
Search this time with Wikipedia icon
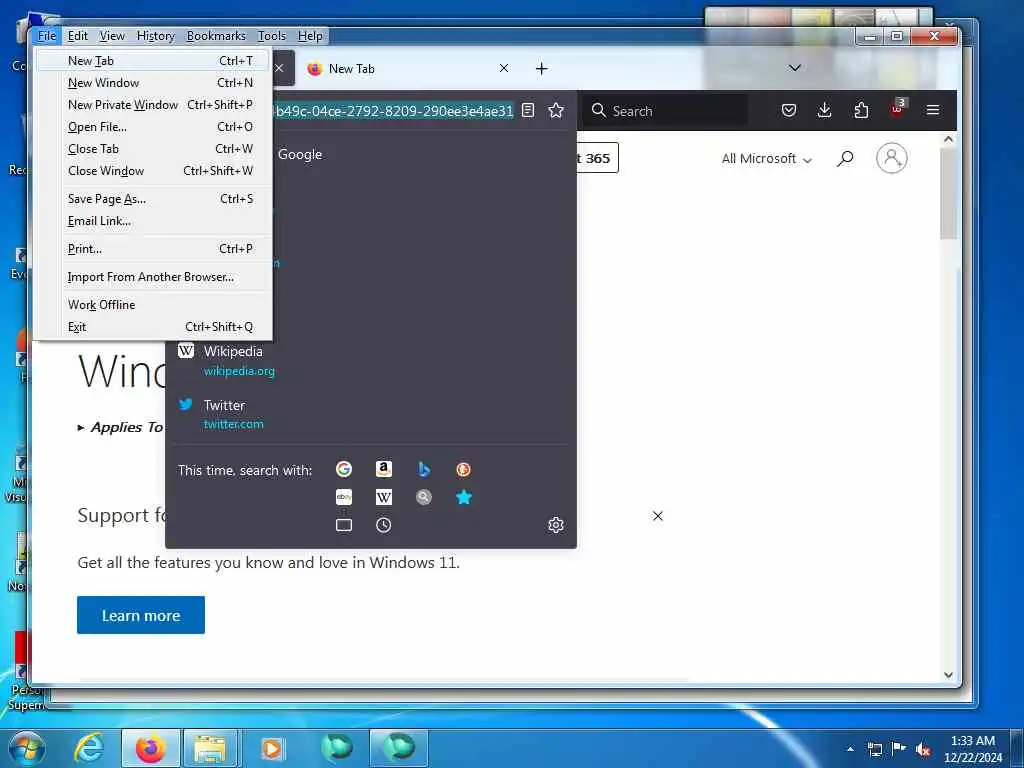tap(383, 497)
